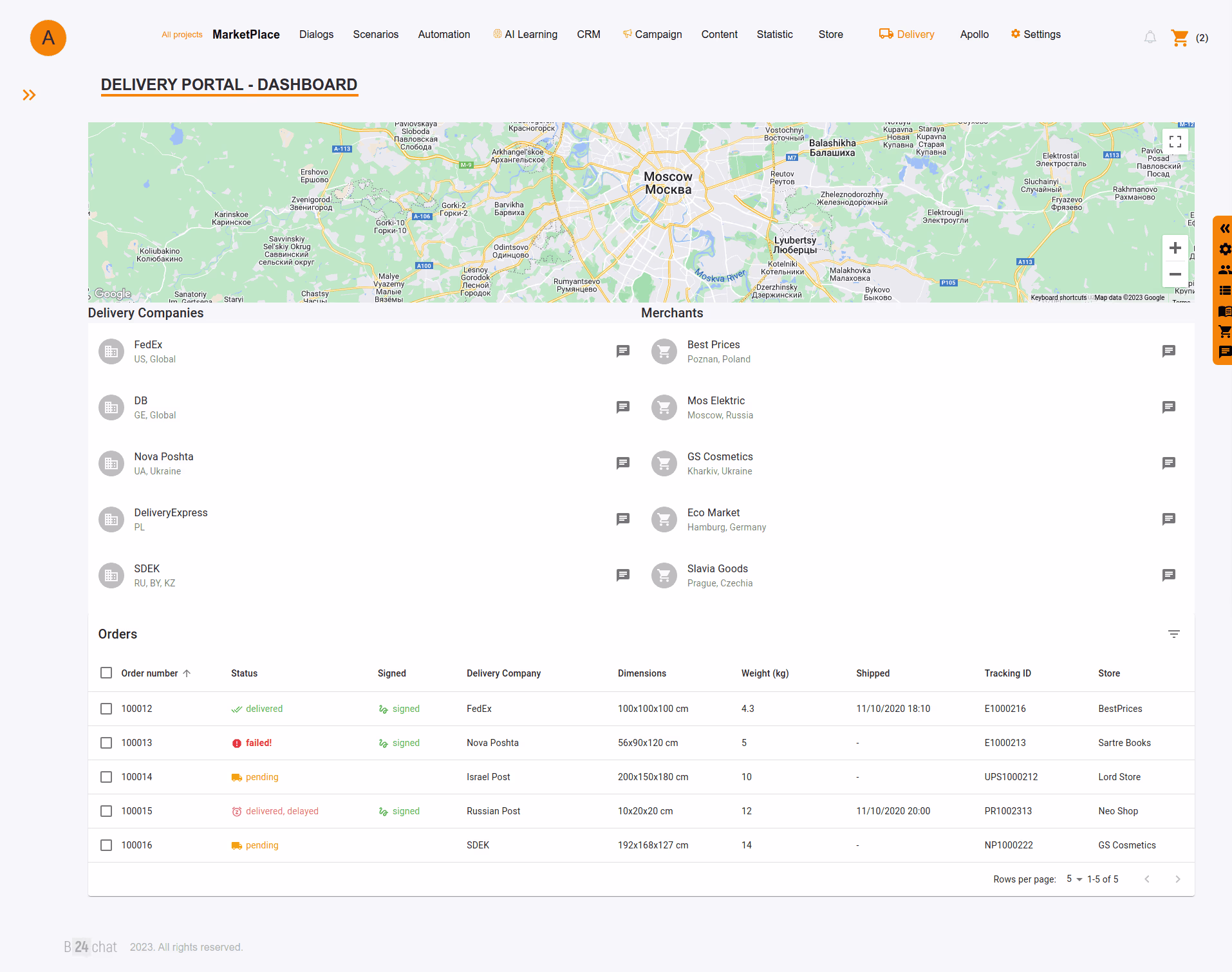The width and height of the screenshot is (1232, 972).
Task: Open the Statistic menu
Action: click(x=774, y=35)
